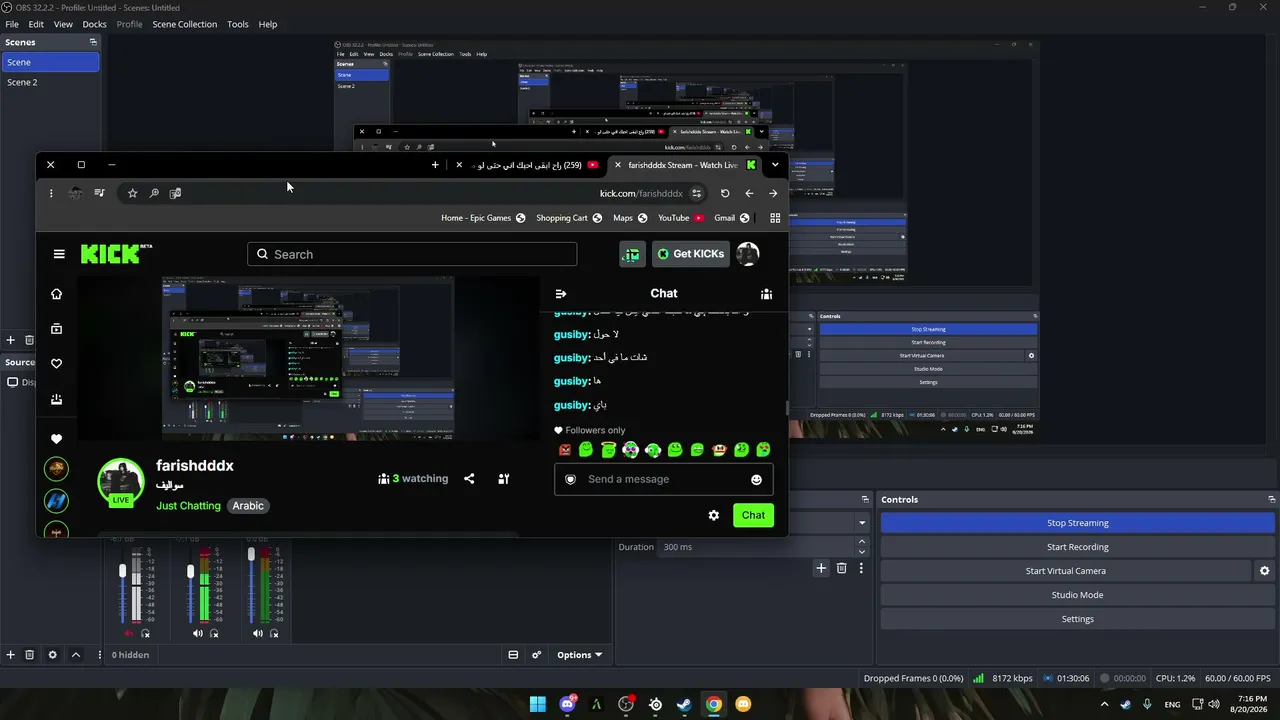Switch to the farishdddx Stream Chrome tab

686,165
